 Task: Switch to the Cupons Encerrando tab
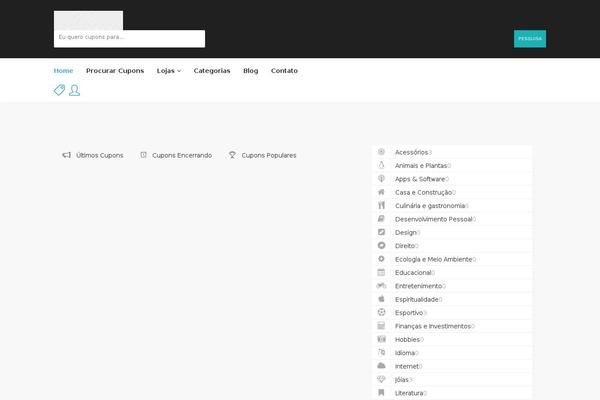point(176,155)
